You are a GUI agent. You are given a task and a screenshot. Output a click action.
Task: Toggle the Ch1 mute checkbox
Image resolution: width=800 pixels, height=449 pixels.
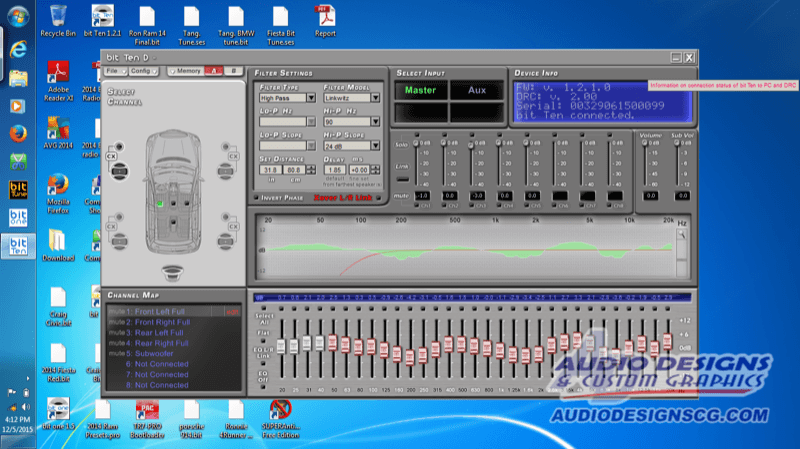pyautogui.click(x=416, y=206)
